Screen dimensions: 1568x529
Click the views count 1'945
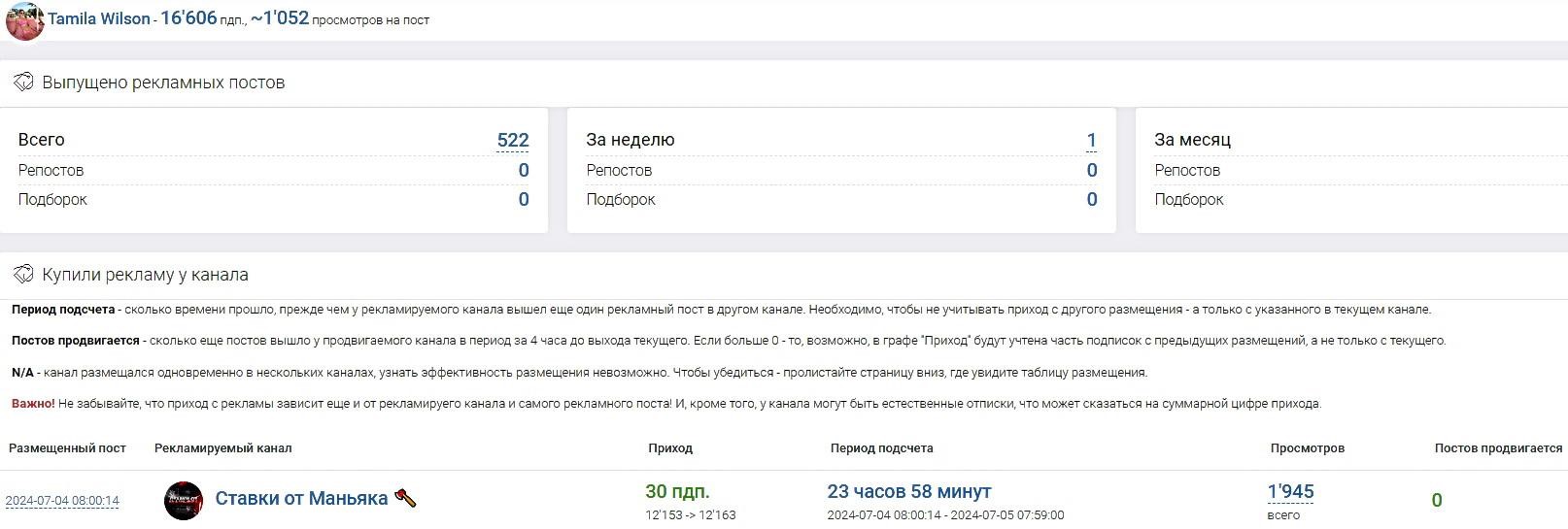pos(1290,492)
